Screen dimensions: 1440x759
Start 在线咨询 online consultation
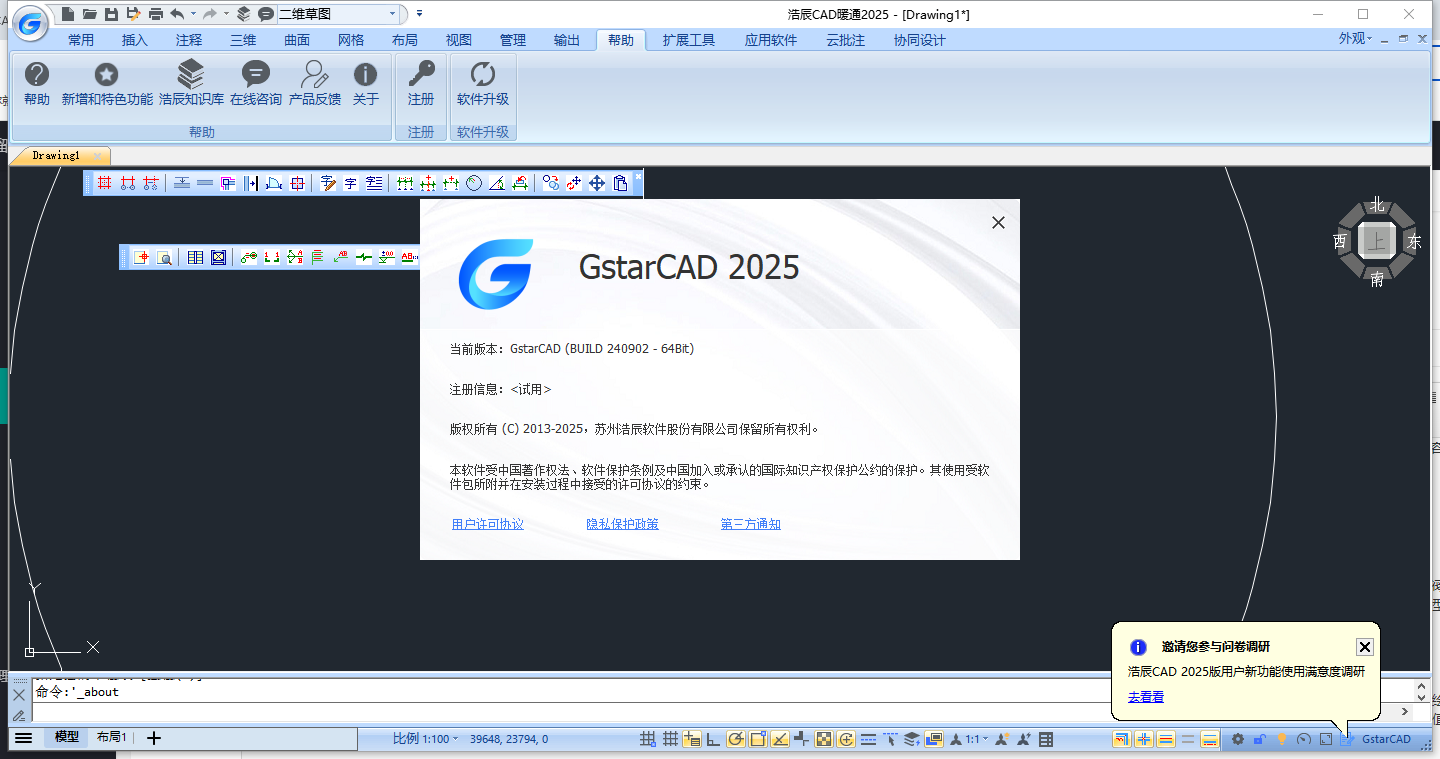click(256, 83)
